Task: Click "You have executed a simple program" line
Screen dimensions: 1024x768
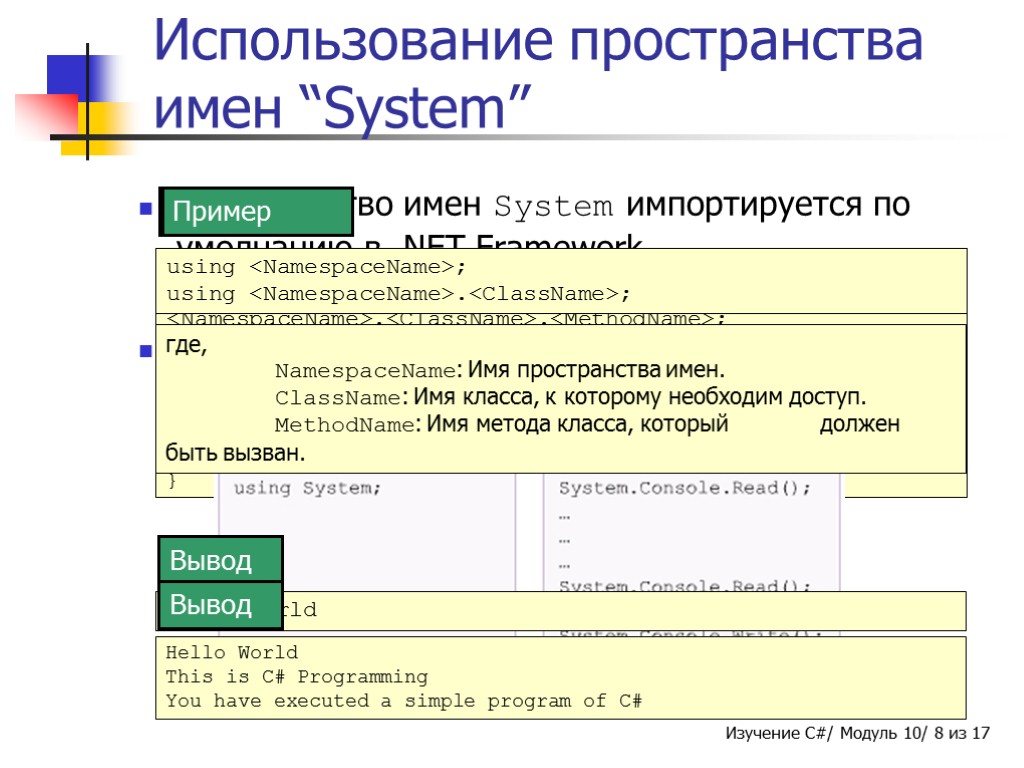Action: (404, 701)
